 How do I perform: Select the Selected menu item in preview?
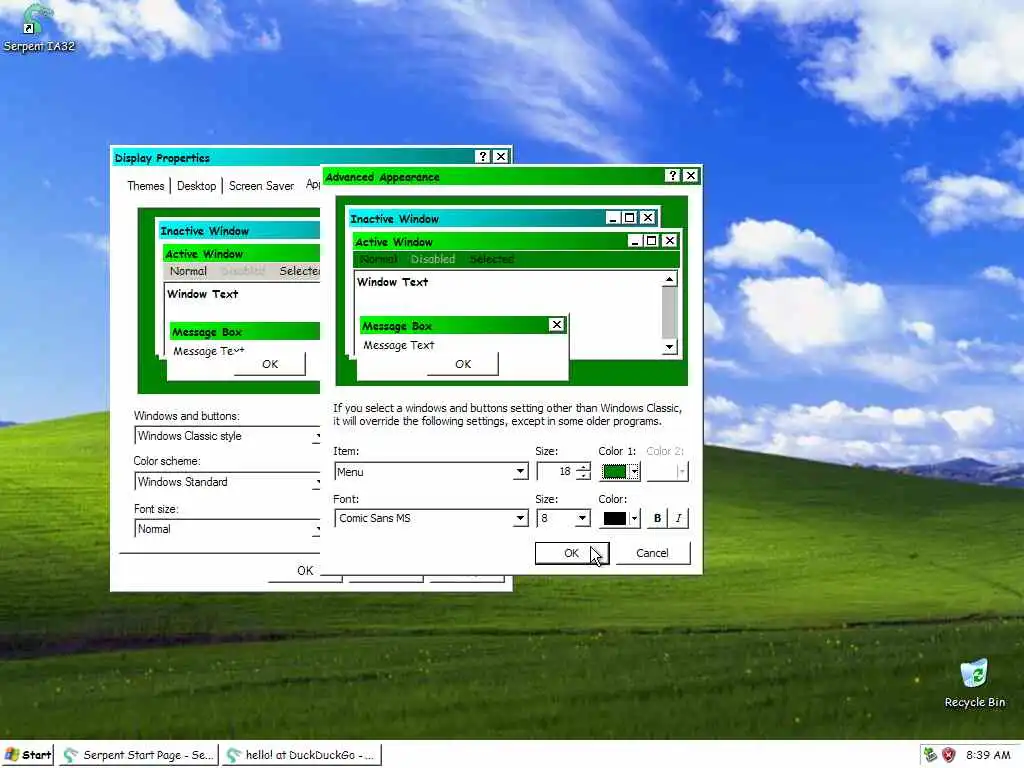492,259
